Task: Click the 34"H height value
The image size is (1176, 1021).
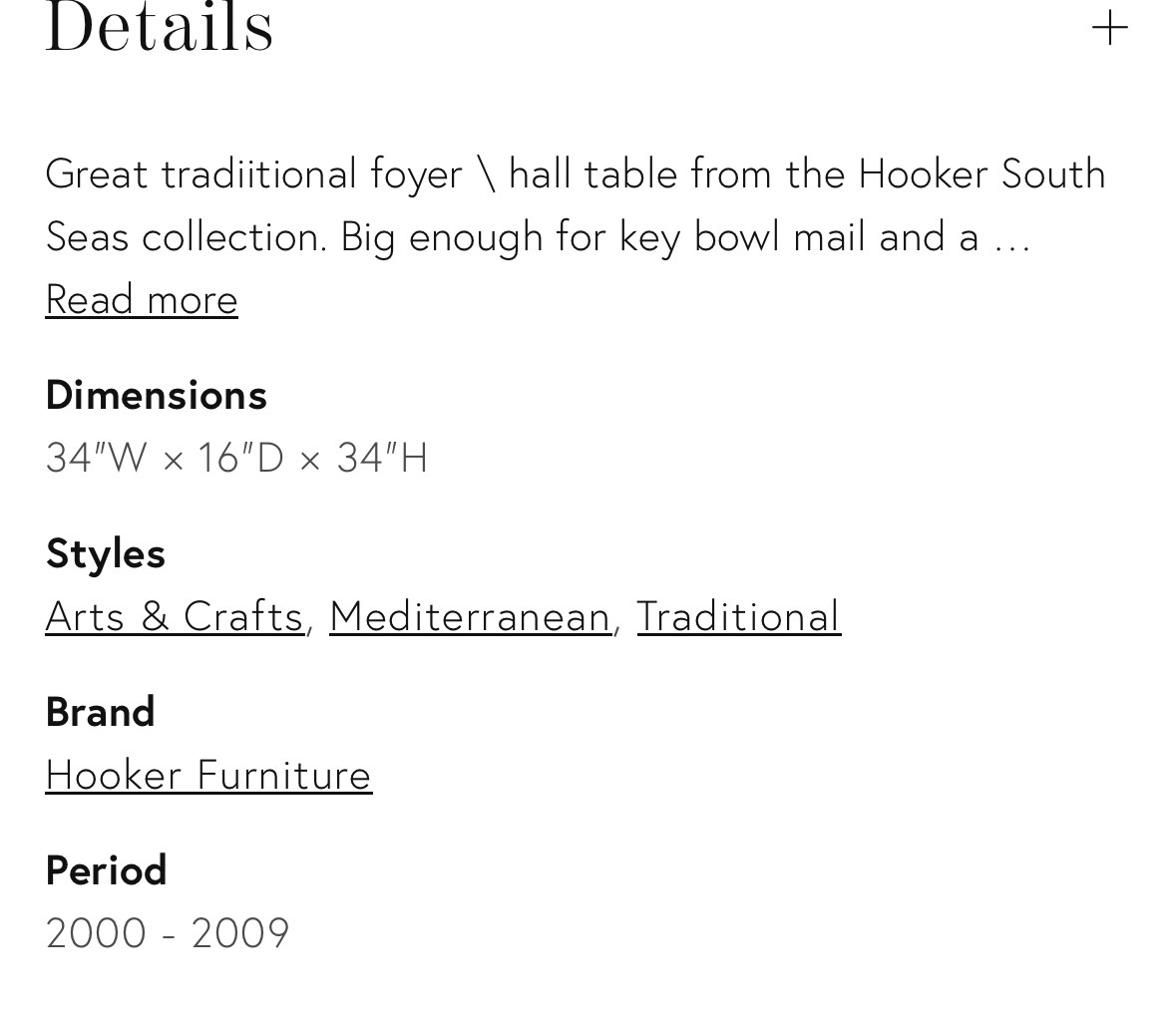Action: coord(382,458)
